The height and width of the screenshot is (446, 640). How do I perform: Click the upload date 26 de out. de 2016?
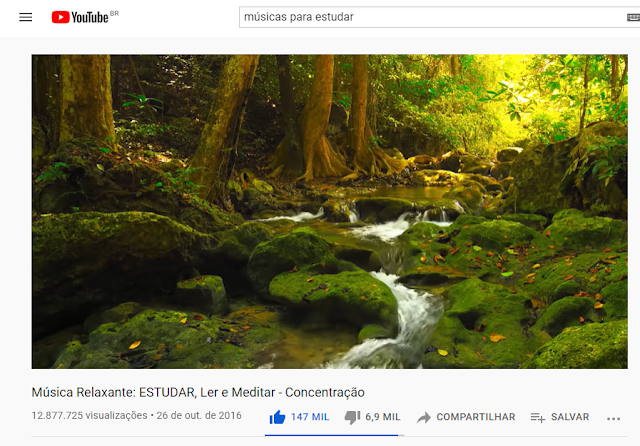click(199, 415)
